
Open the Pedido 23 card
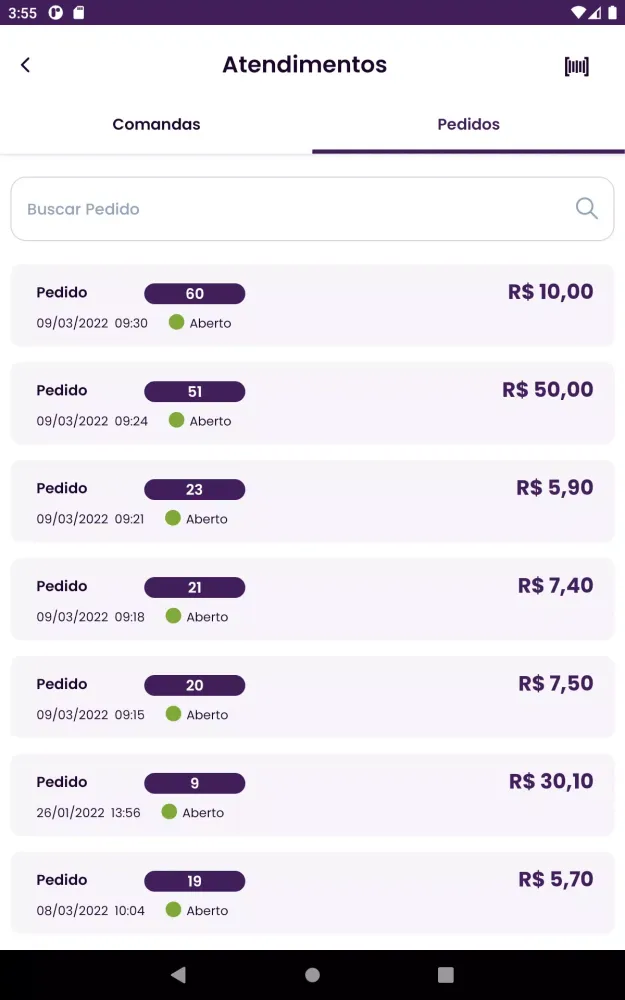[x=312, y=501]
